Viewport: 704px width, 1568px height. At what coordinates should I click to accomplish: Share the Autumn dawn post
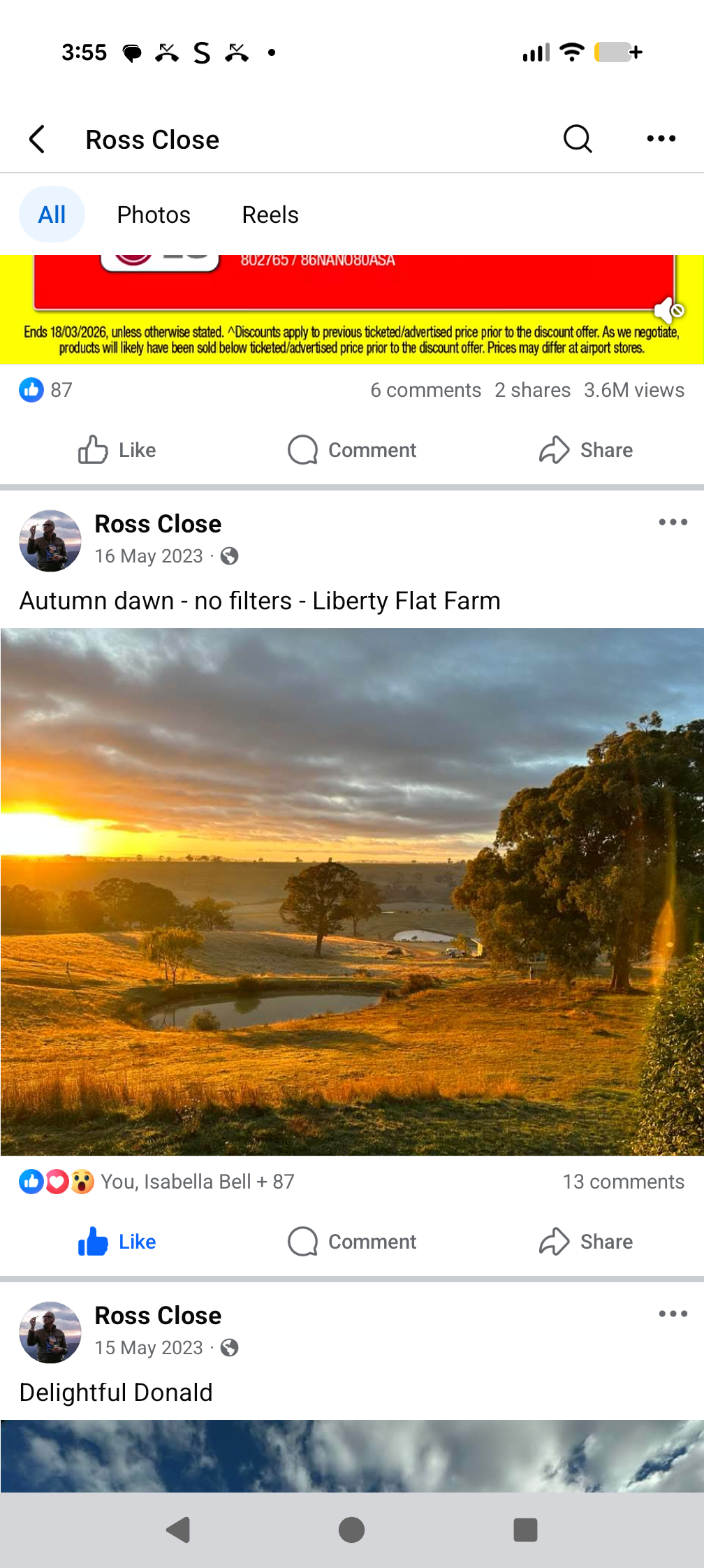pyautogui.click(x=586, y=1242)
